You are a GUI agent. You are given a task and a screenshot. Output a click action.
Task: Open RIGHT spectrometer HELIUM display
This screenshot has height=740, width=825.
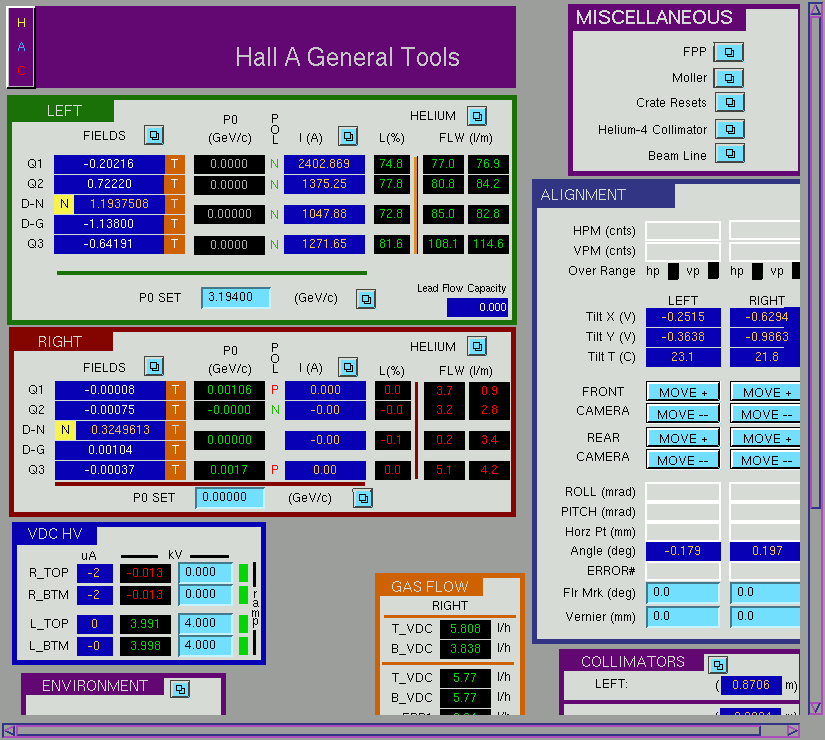point(477,346)
